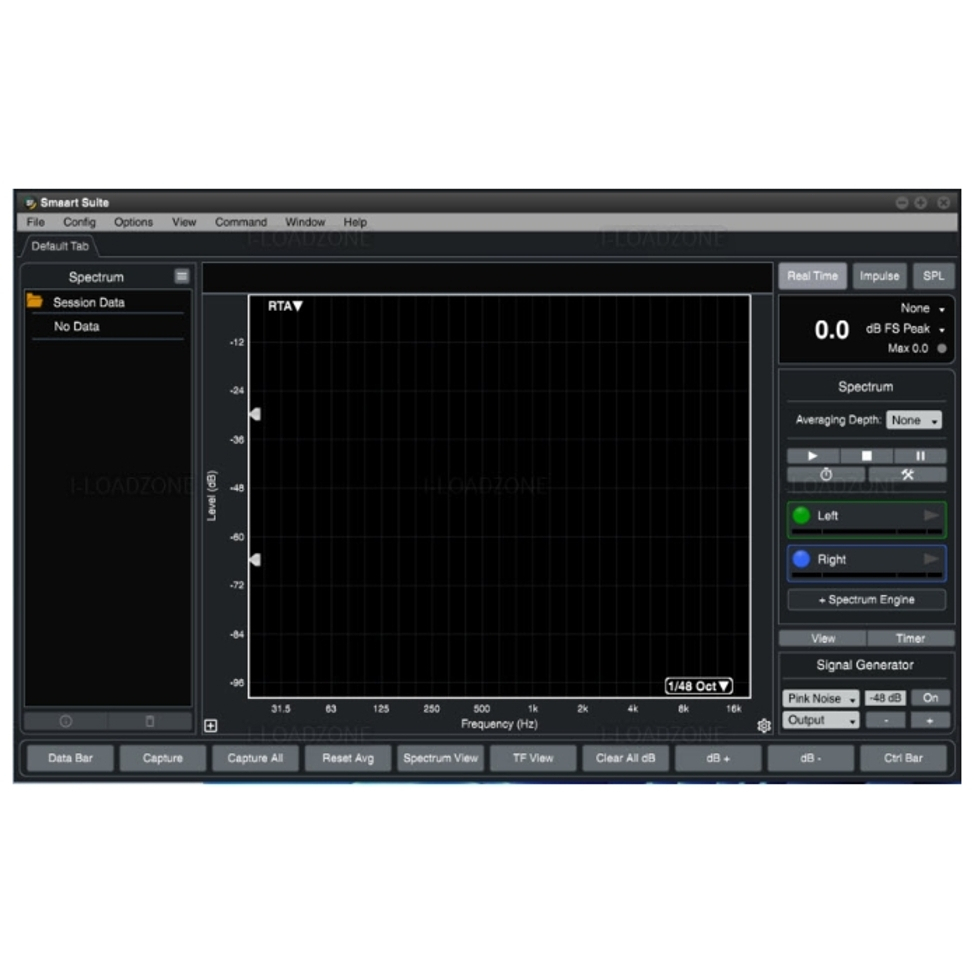Screen dimensions: 975x975
Task: Click the info icon below data list
Action: coord(65,721)
